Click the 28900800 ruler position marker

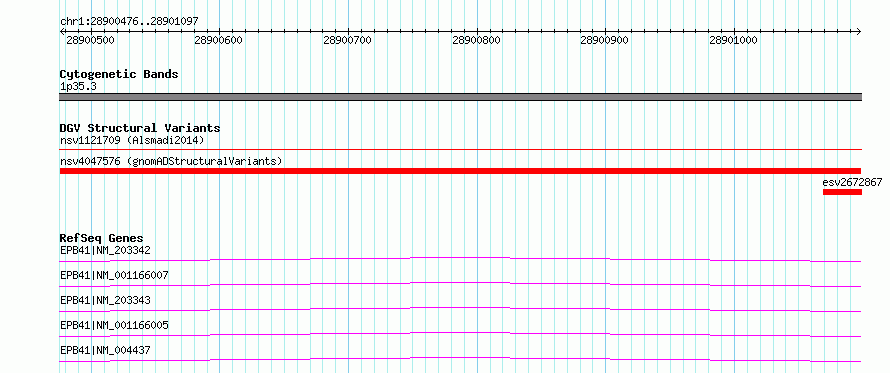pyautogui.click(x=476, y=40)
